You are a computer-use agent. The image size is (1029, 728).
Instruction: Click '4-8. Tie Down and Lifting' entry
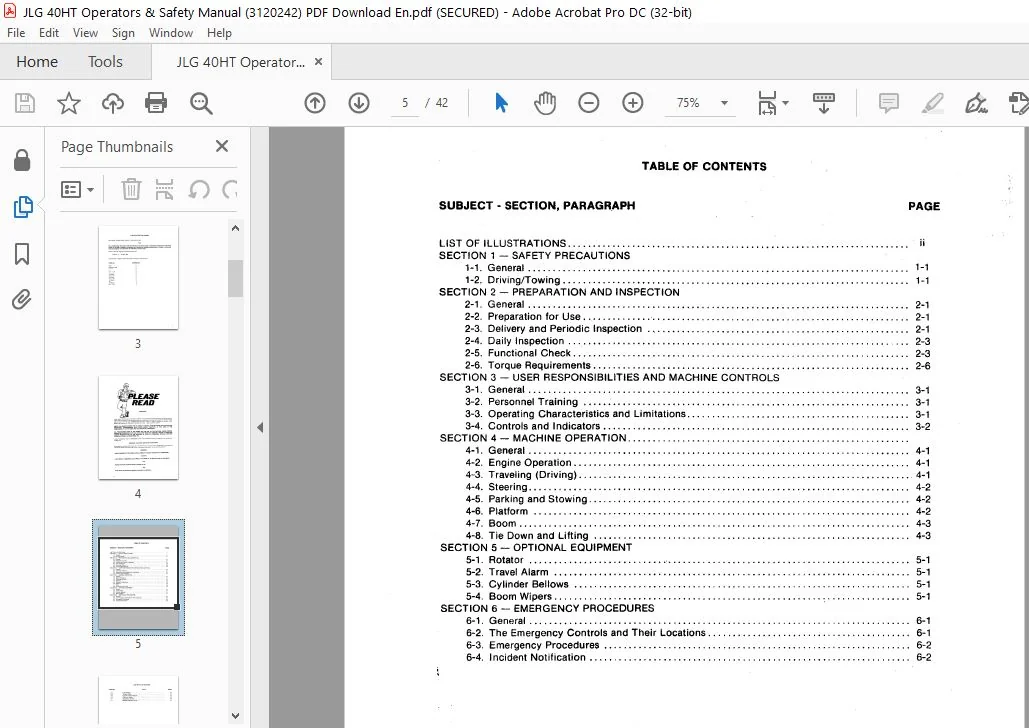click(x=527, y=536)
